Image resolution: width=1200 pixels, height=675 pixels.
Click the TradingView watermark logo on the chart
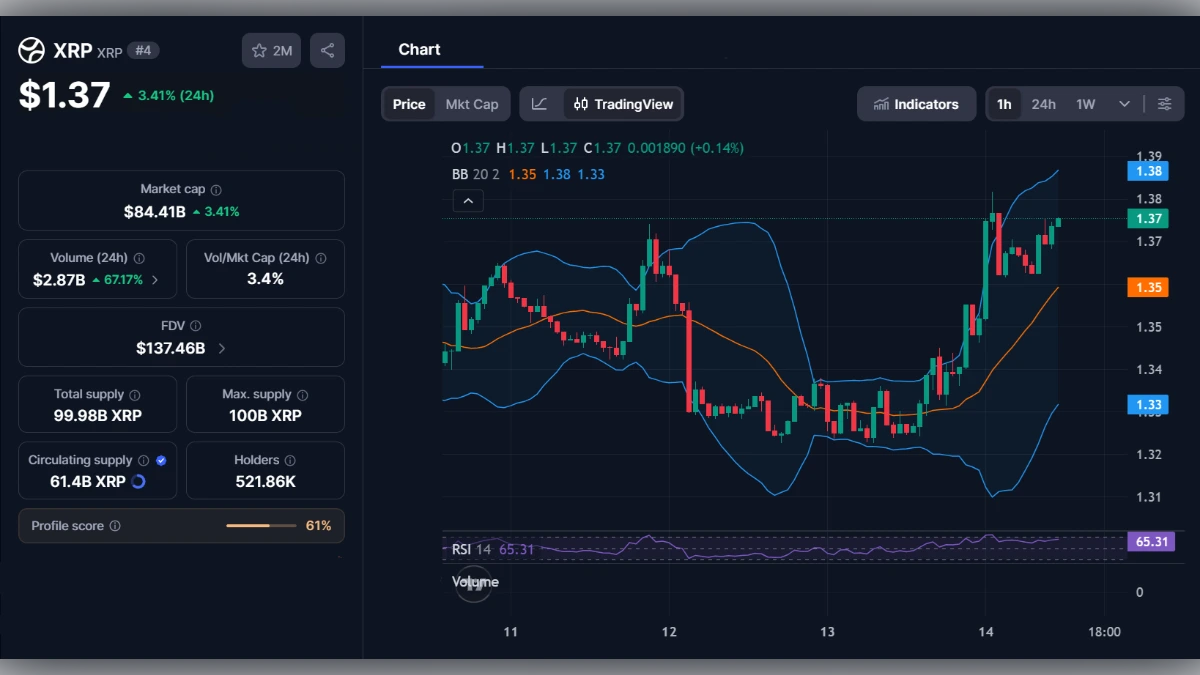coord(473,583)
